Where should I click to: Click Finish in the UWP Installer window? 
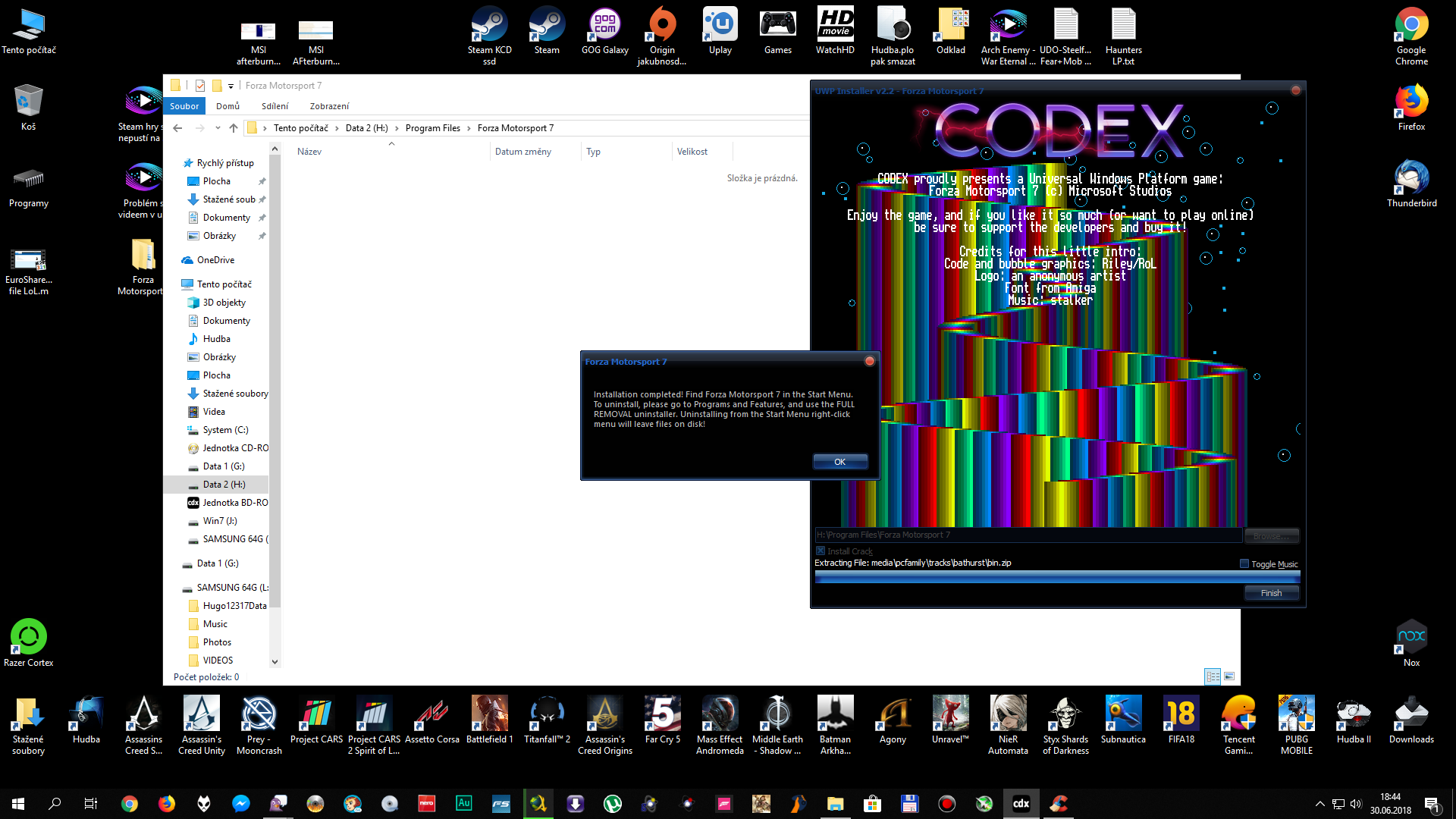(x=1271, y=593)
